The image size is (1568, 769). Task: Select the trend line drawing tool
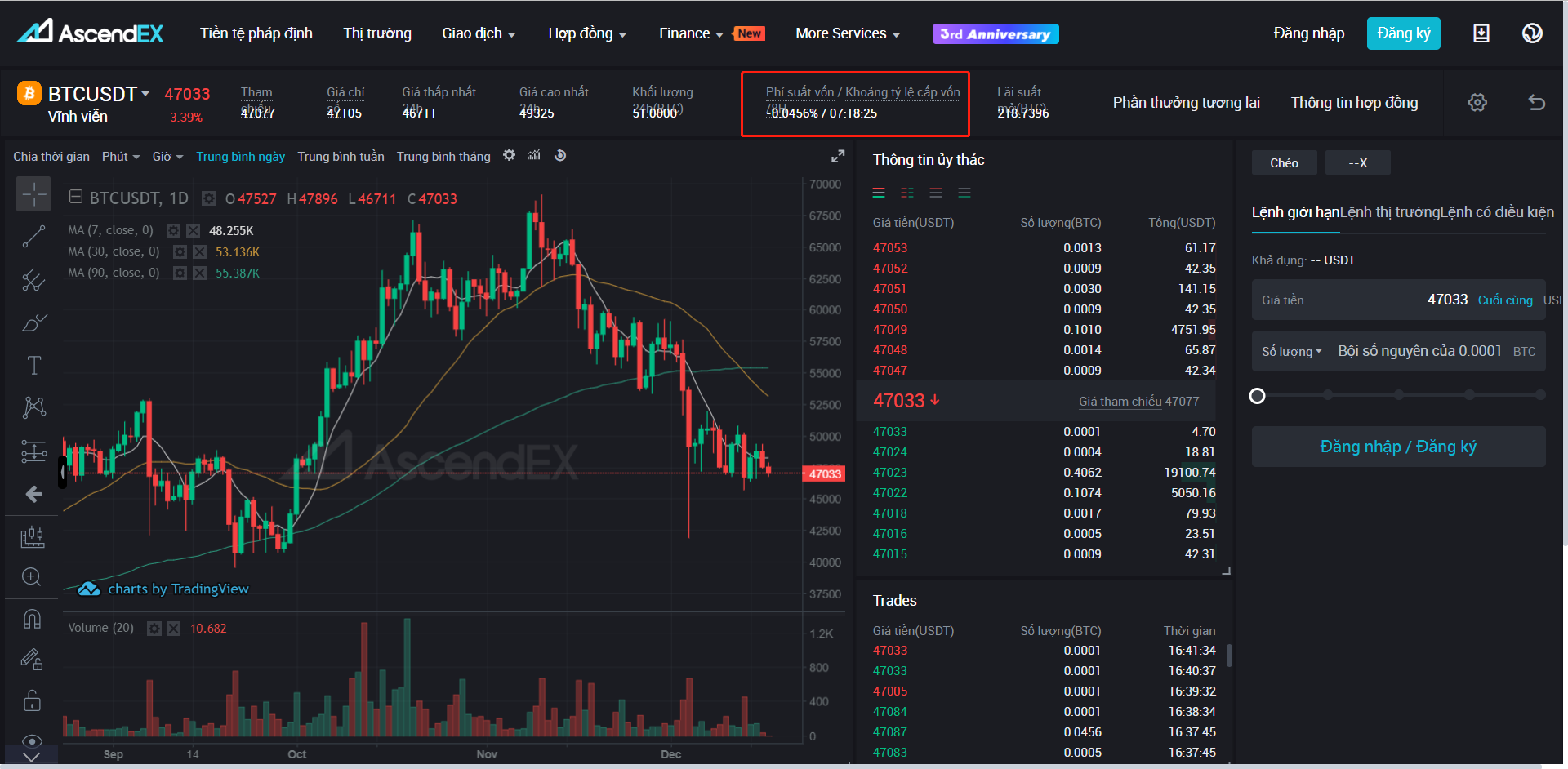click(33, 237)
